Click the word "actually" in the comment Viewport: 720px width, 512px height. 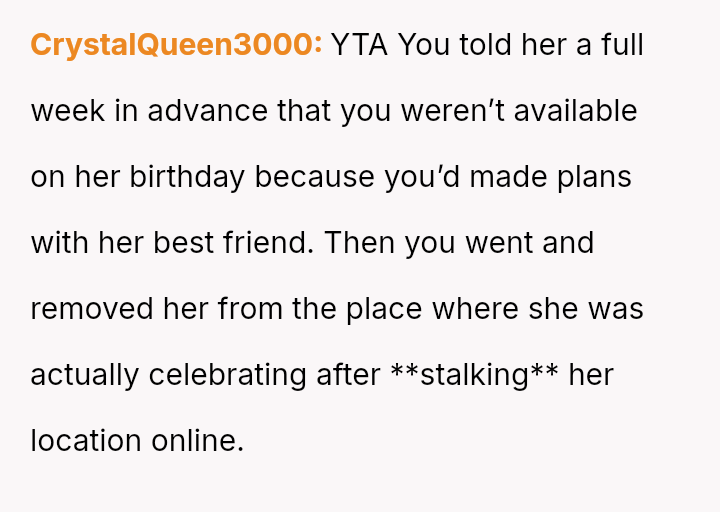[x=85, y=375]
